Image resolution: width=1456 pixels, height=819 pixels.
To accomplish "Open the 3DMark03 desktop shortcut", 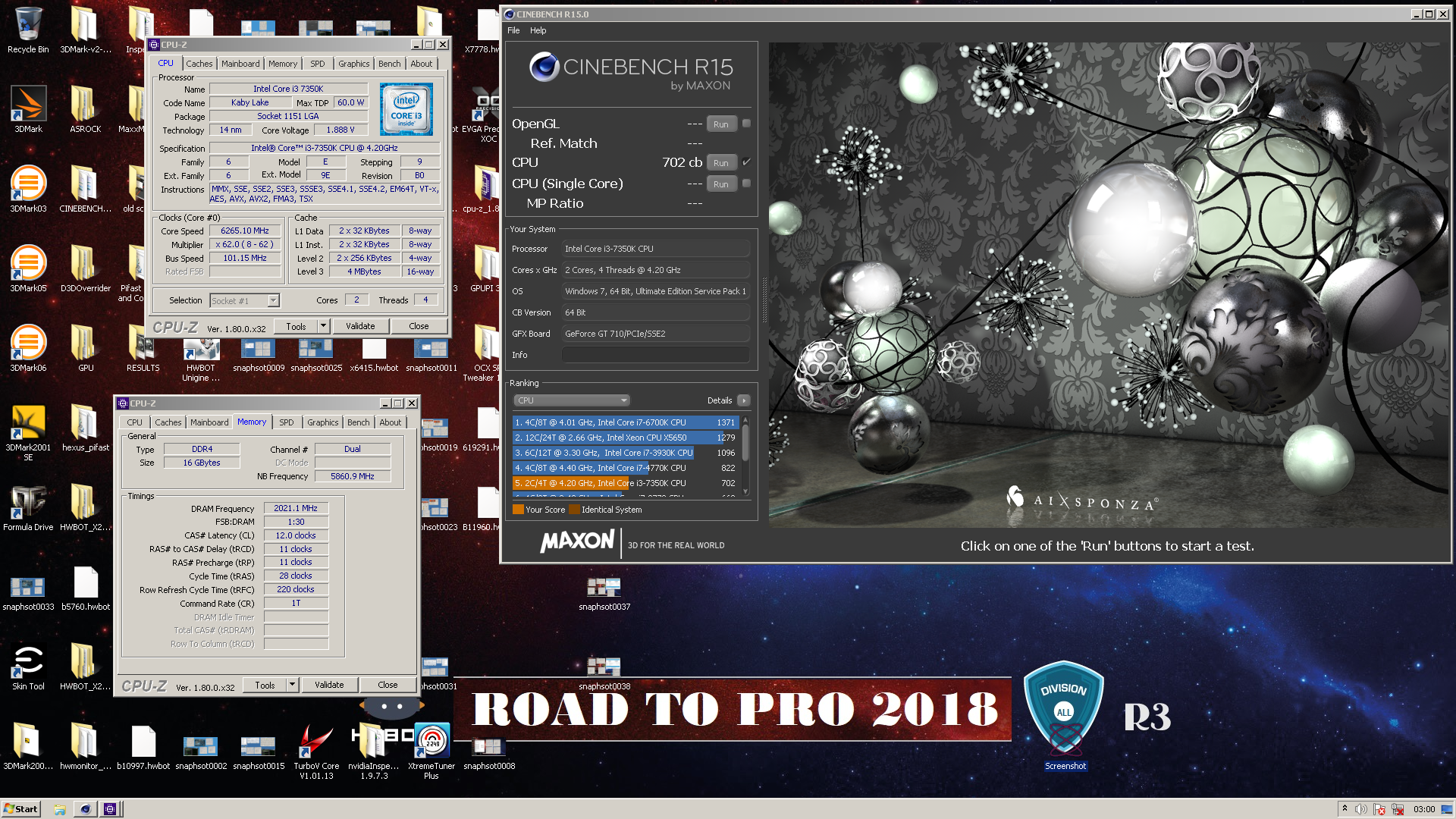I will coord(28,190).
